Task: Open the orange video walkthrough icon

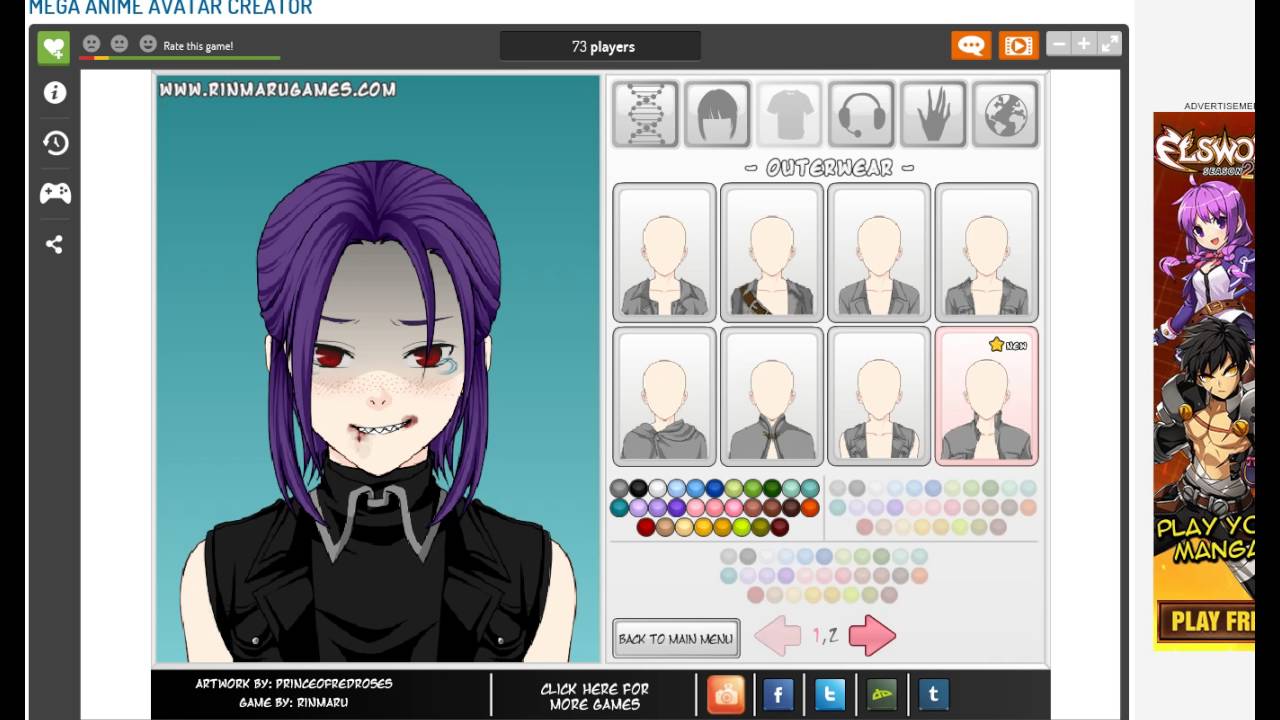Action: [x=1018, y=45]
